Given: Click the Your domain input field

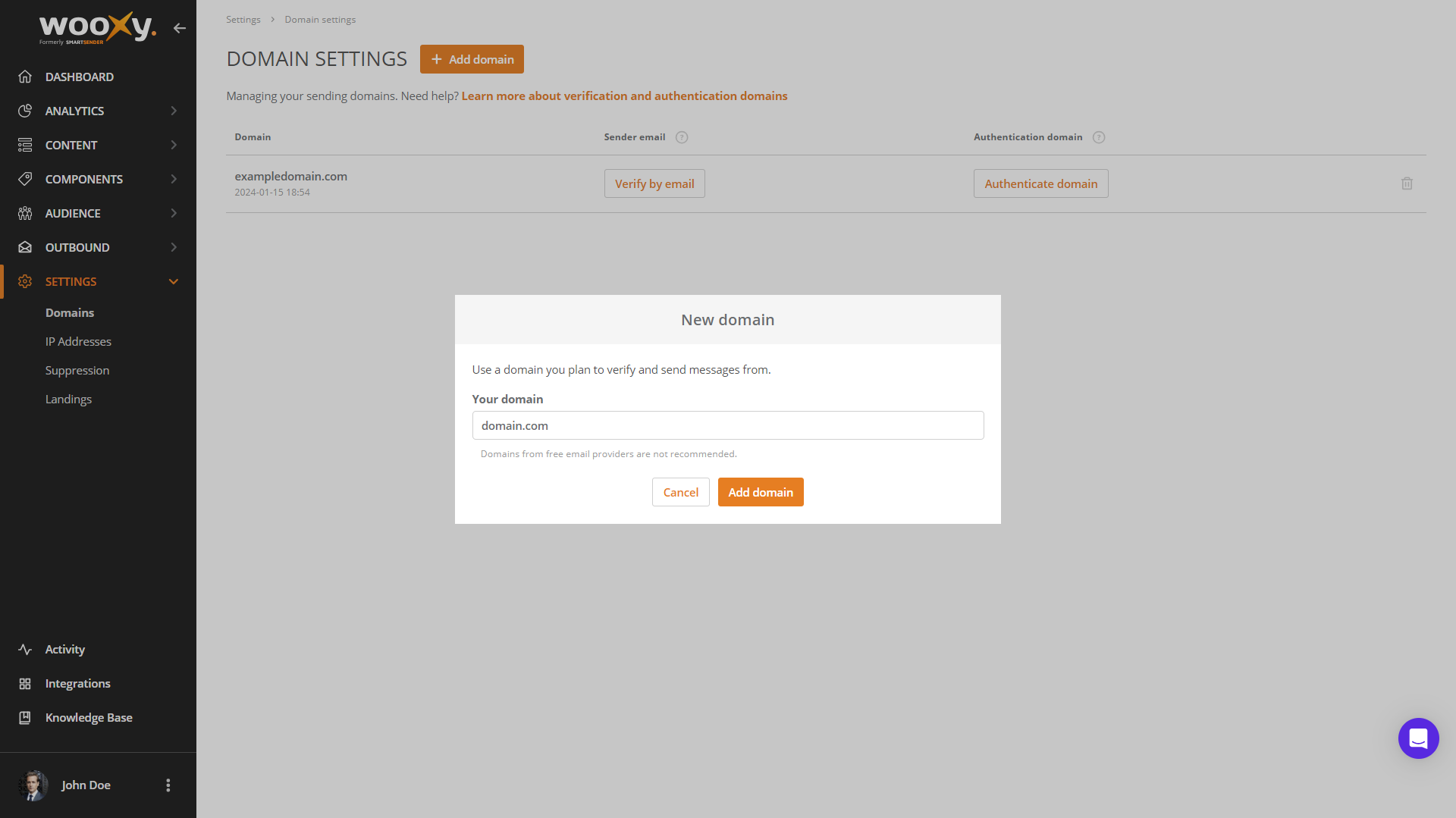Looking at the screenshot, I should (x=728, y=425).
